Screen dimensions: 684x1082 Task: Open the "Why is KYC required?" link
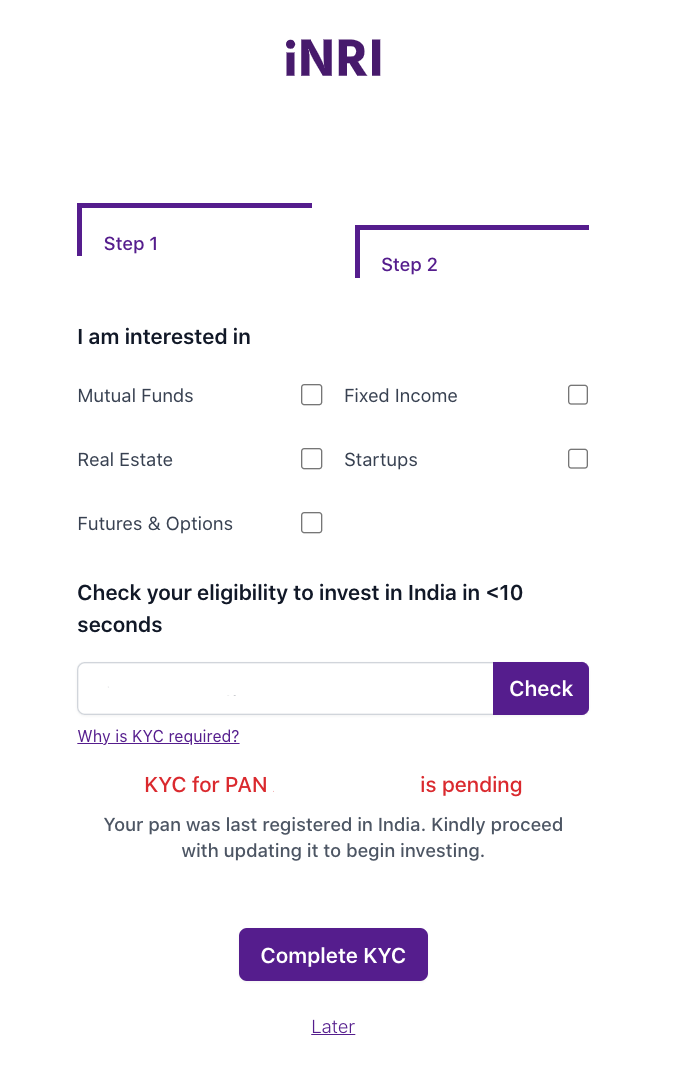pyautogui.click(x=158, y=736)
